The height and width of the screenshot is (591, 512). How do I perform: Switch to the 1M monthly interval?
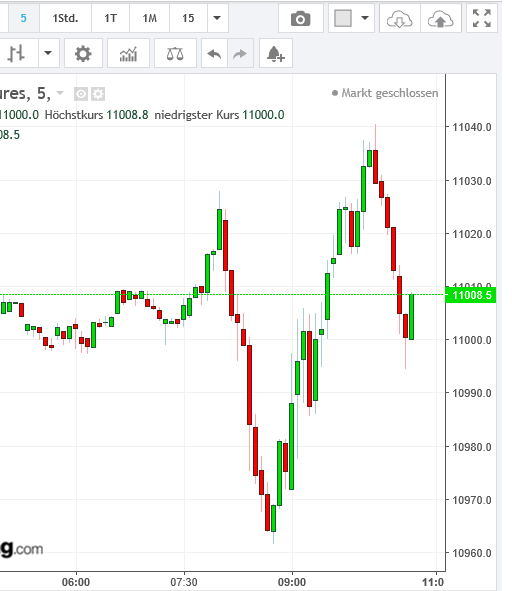[150, 18]
